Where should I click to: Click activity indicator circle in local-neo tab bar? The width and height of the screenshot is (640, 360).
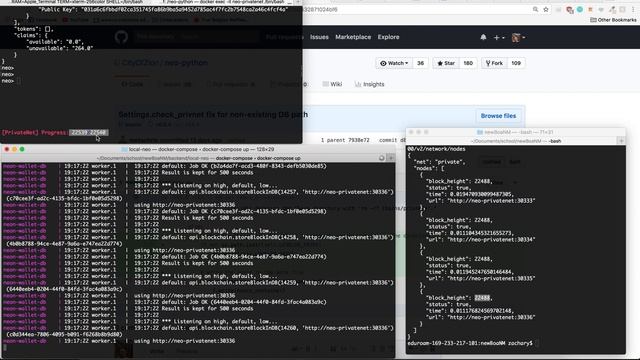click(382, 158)
